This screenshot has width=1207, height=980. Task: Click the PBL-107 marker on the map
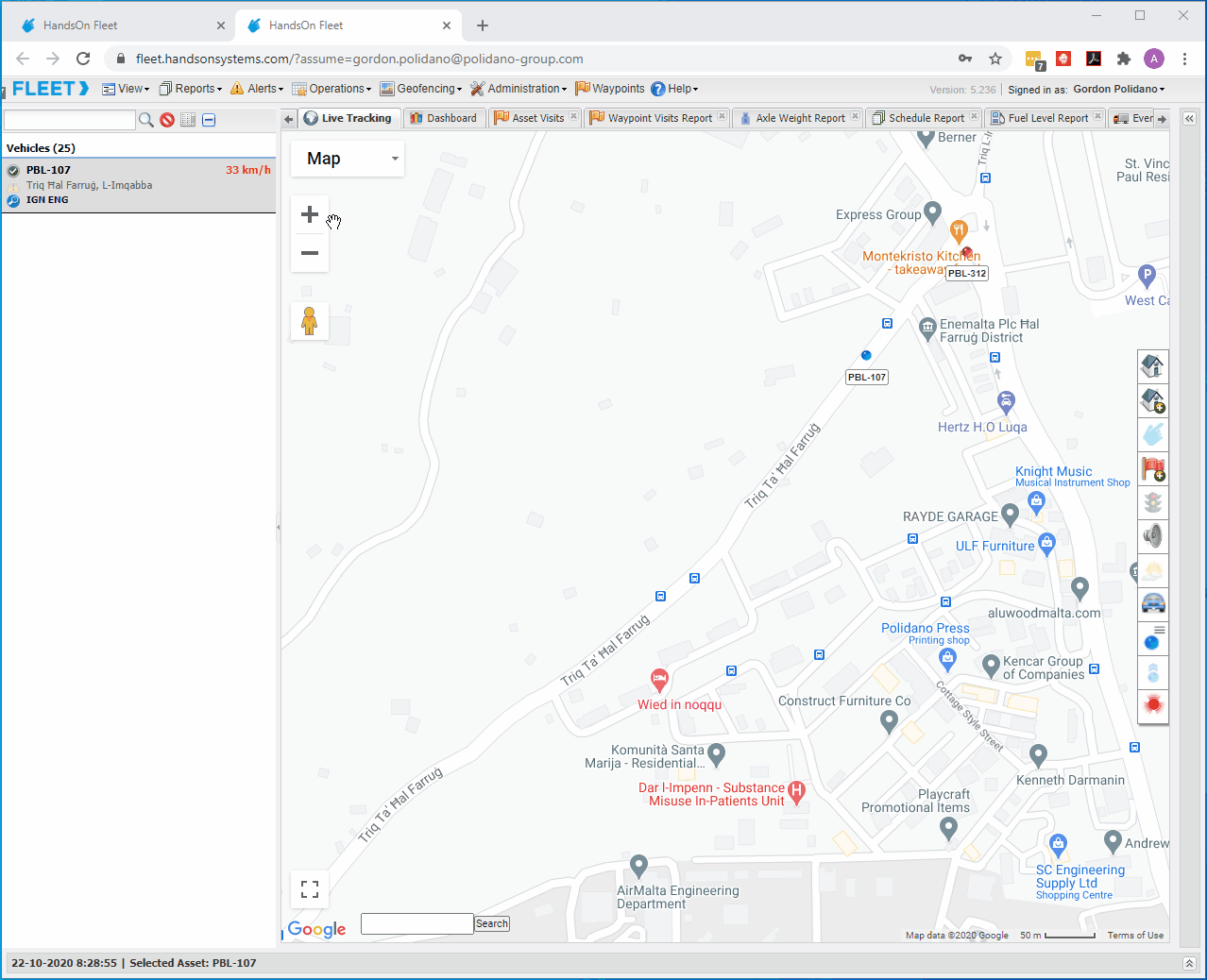866,356
